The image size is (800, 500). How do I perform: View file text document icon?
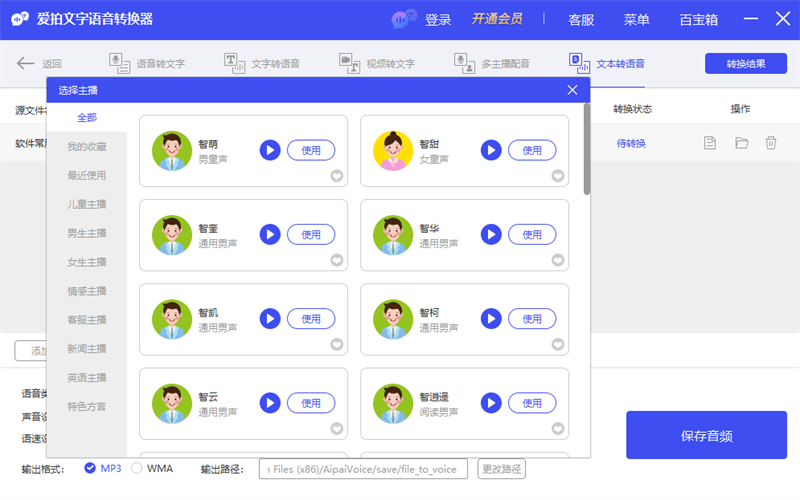[x=710, y=143]
